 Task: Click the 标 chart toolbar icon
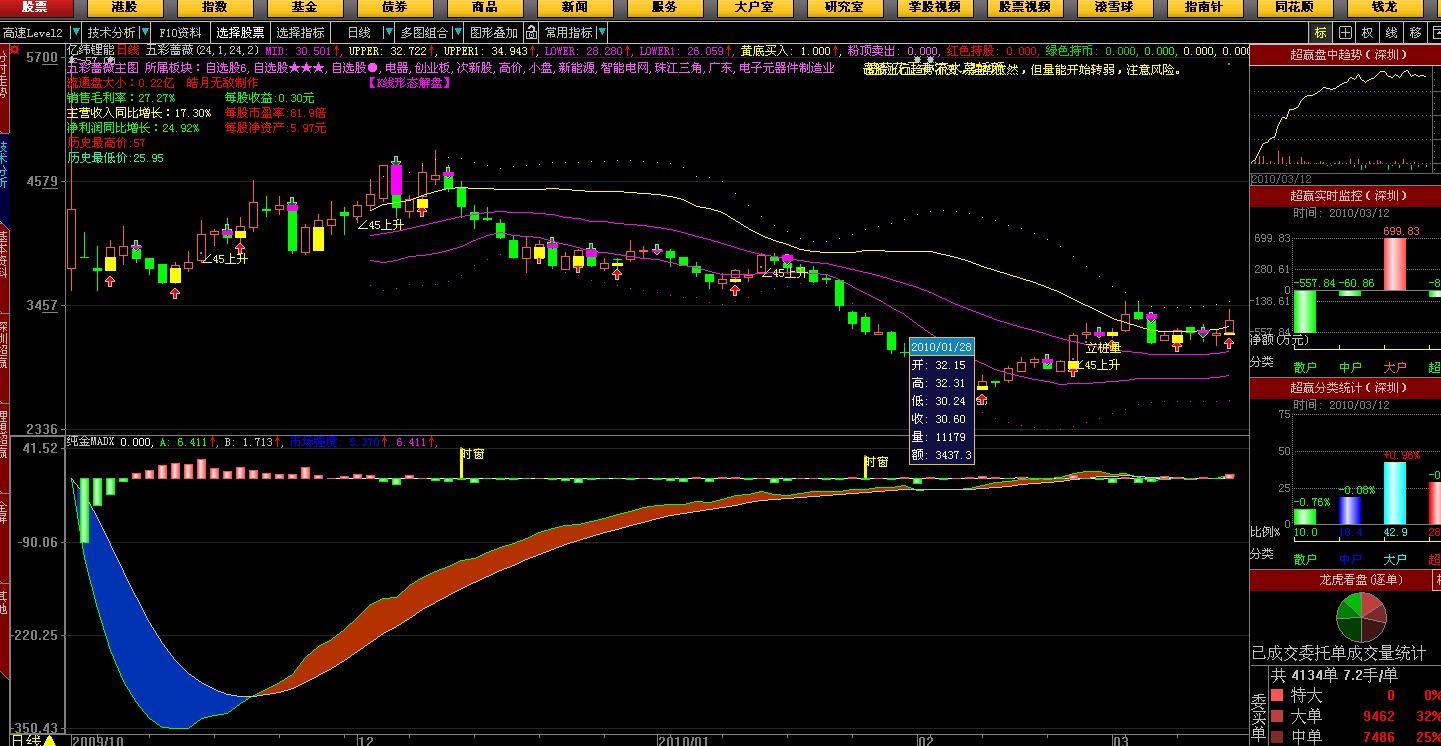tap(1321, 32)
